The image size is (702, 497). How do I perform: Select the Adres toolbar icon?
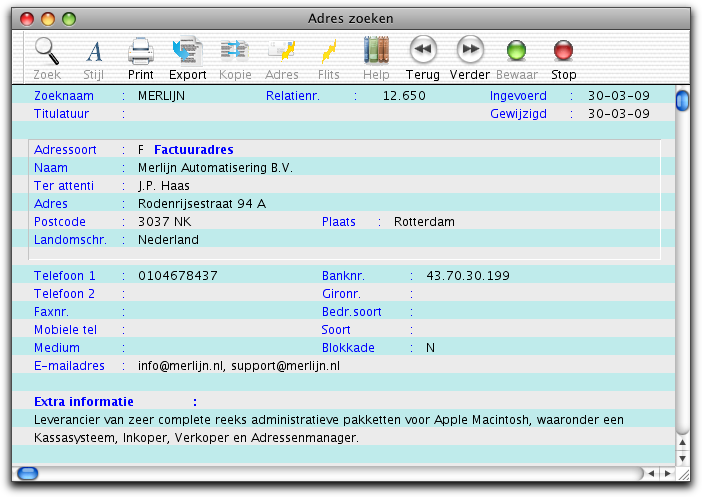coord(282,51)
